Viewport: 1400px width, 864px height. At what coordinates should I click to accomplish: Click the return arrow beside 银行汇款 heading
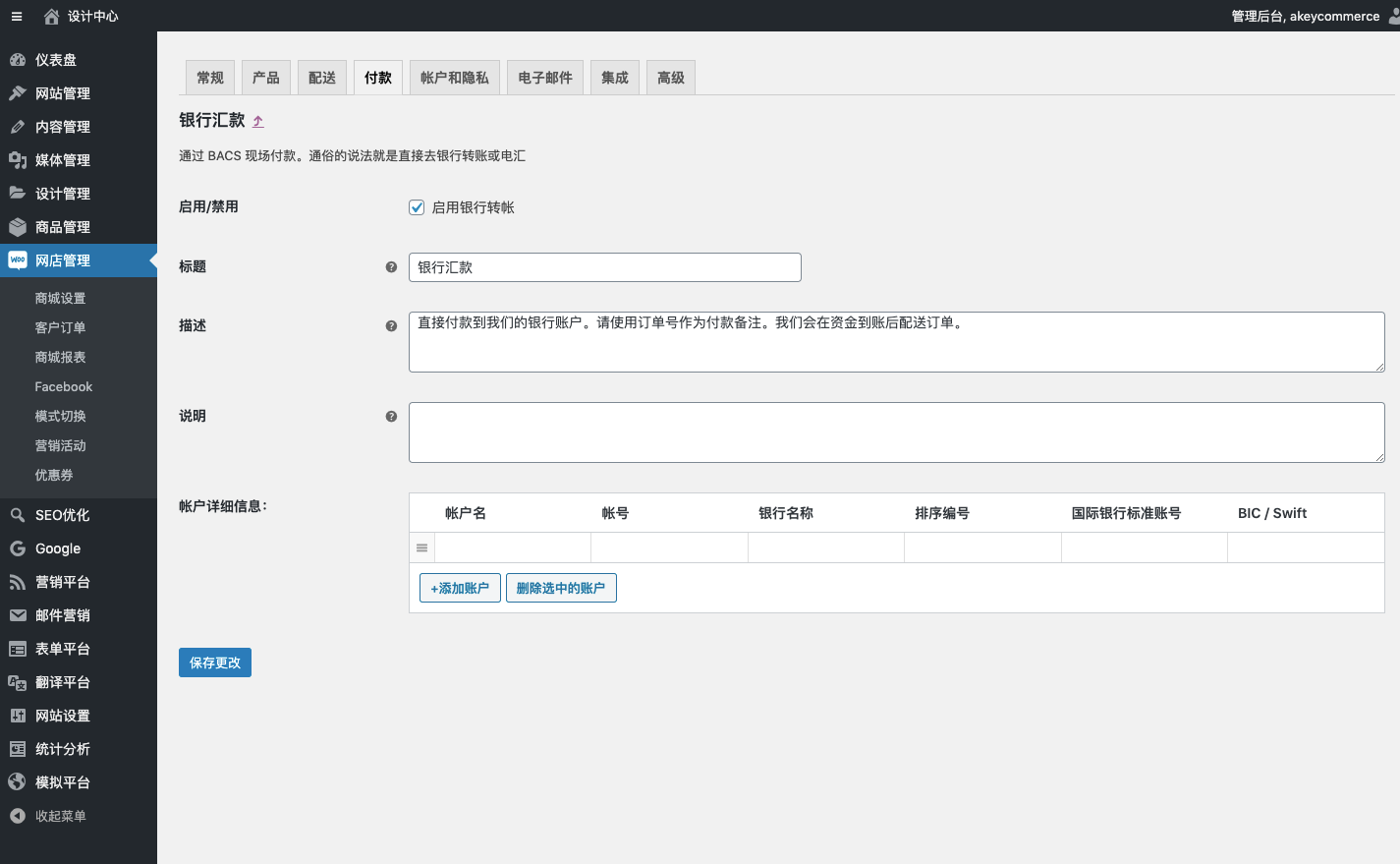[x=258, y=122]
